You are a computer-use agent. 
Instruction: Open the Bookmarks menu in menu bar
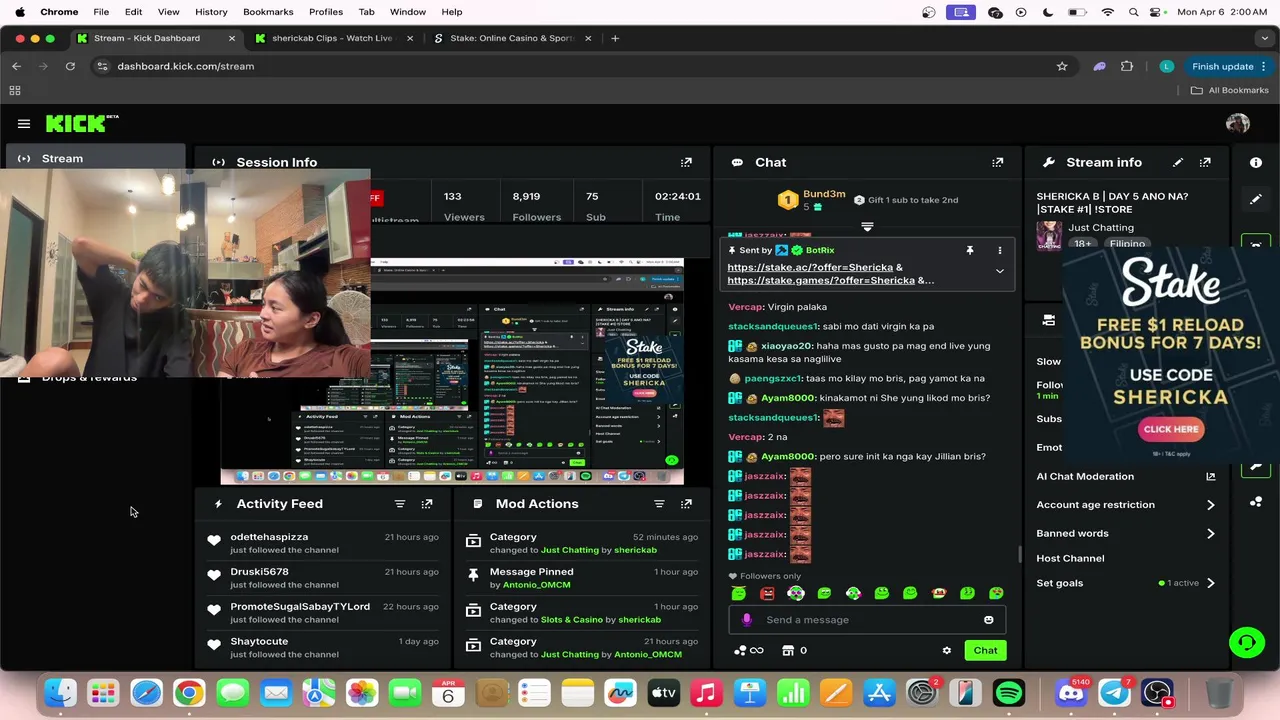click(x=268, y=12)
